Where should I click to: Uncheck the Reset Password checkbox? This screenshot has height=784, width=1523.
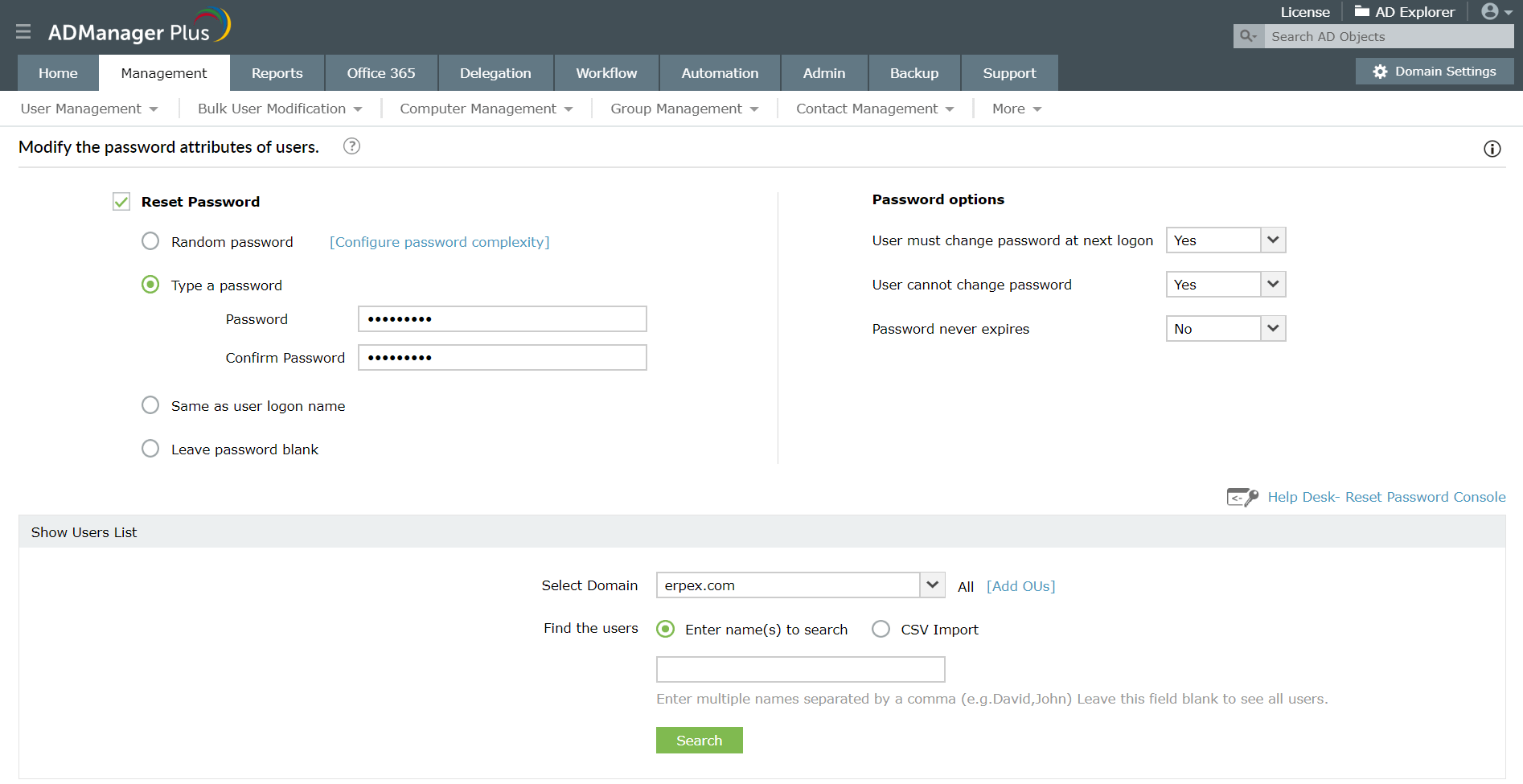[x=121, y=201]
